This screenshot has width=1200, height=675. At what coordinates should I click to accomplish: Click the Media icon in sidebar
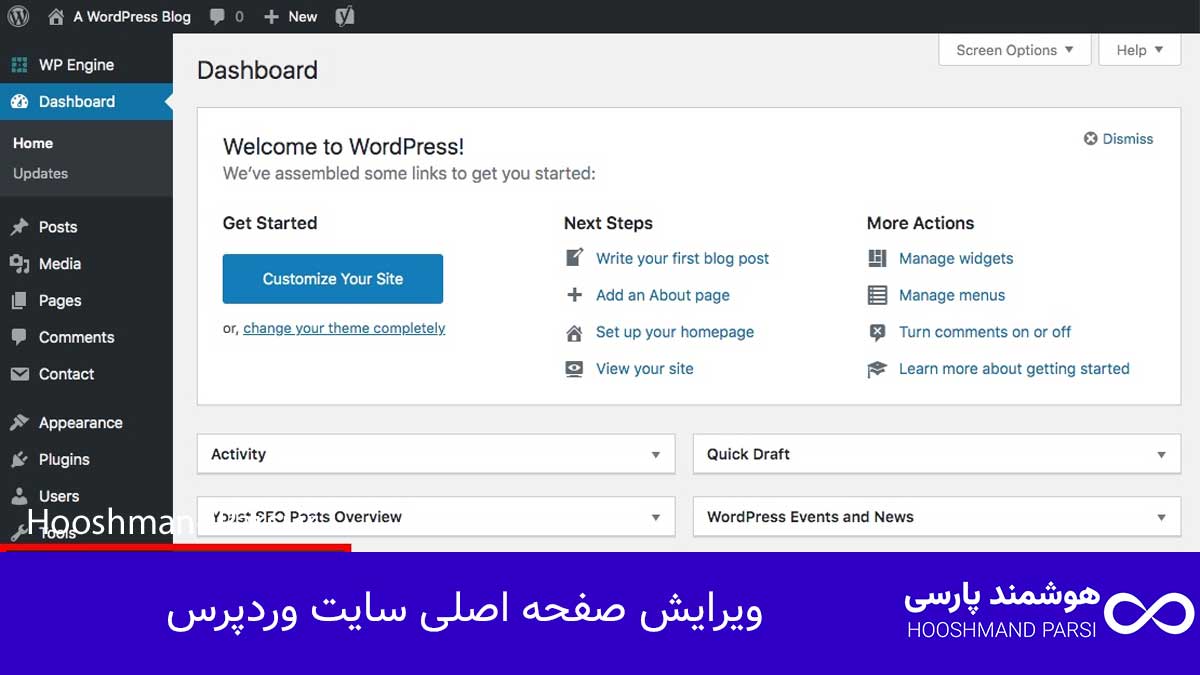pos(19,264)
